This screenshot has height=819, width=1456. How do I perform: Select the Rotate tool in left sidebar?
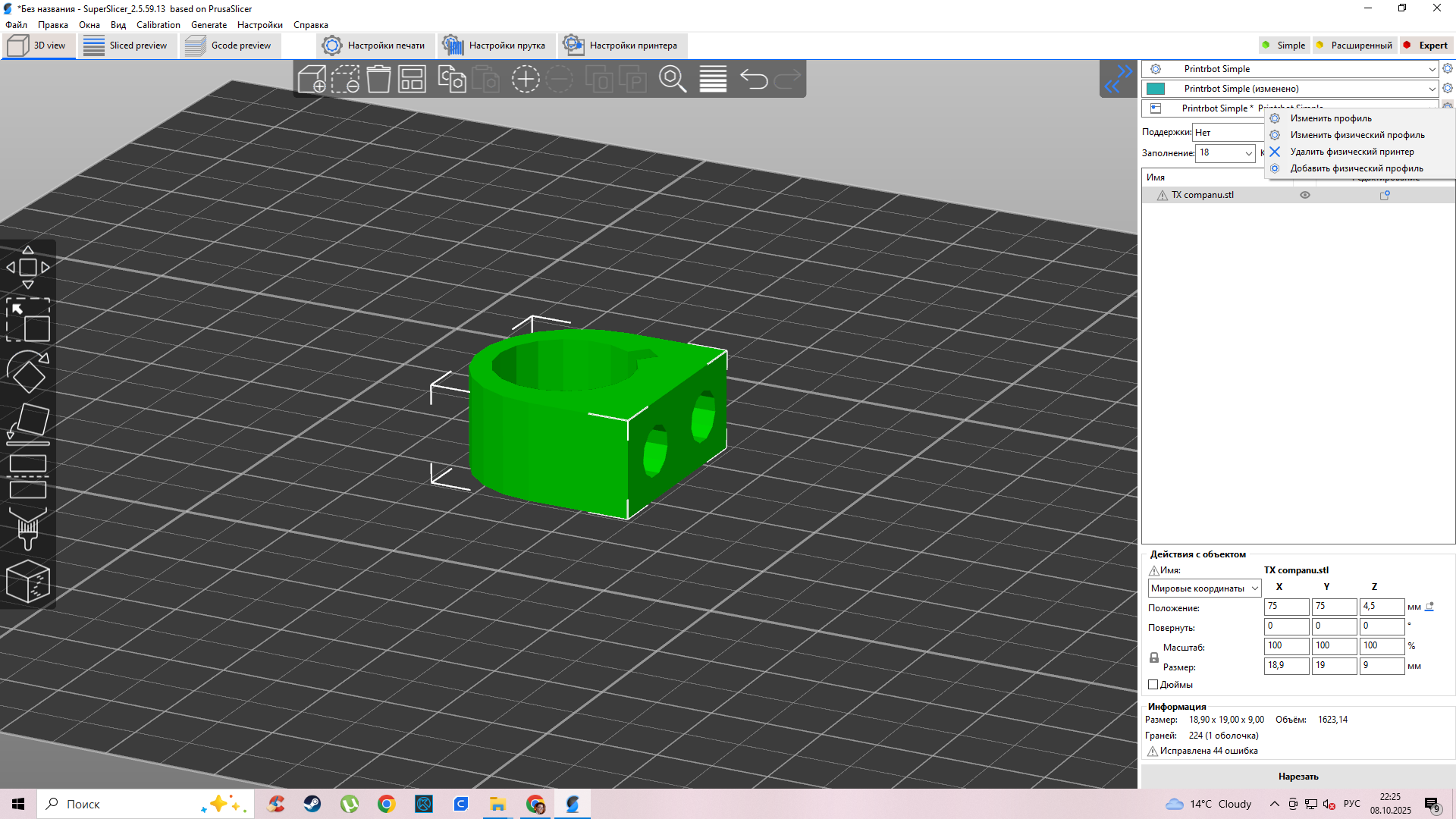click(28, 371)
